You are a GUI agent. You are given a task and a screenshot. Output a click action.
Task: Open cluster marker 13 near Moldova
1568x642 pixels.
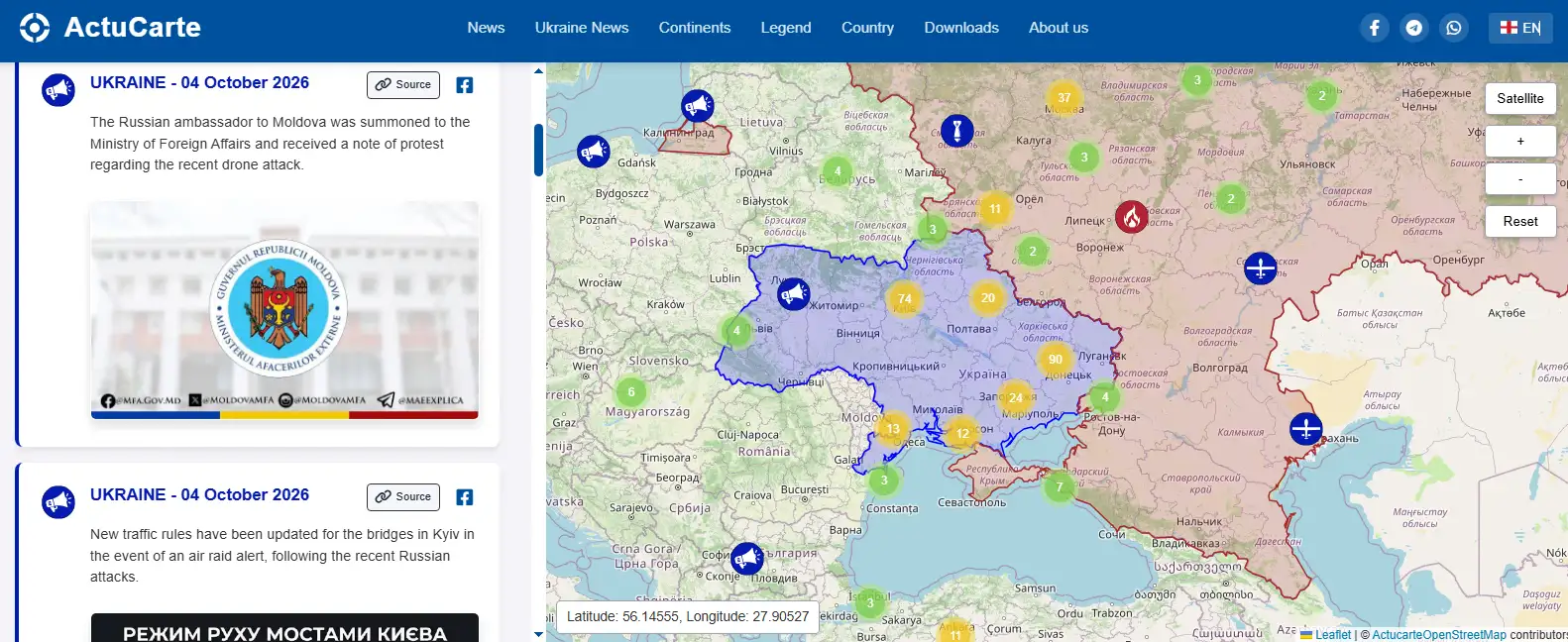pyautogui.click(x=893, y=429)
